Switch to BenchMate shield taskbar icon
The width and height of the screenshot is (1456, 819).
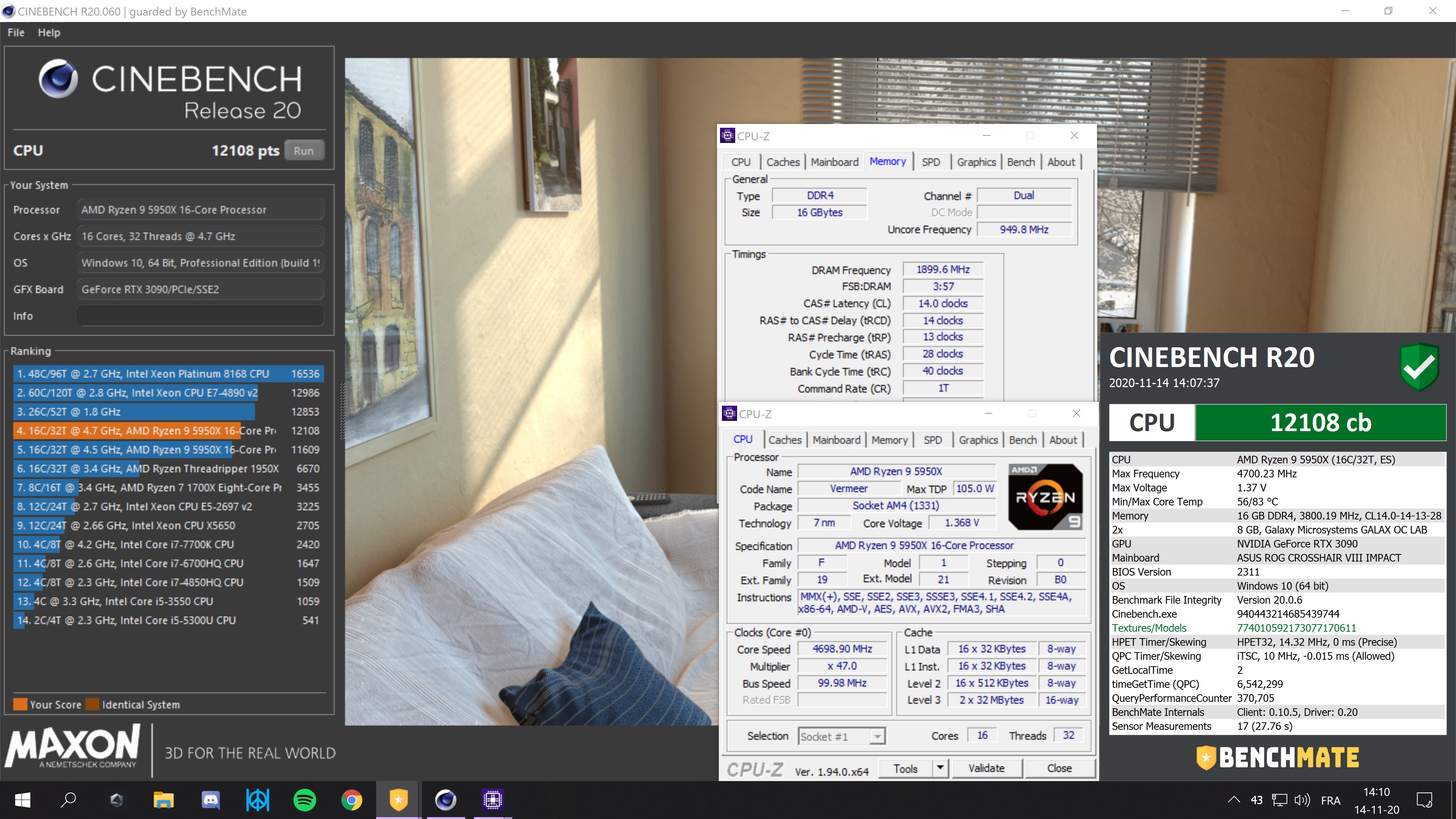tap(399, 800)
